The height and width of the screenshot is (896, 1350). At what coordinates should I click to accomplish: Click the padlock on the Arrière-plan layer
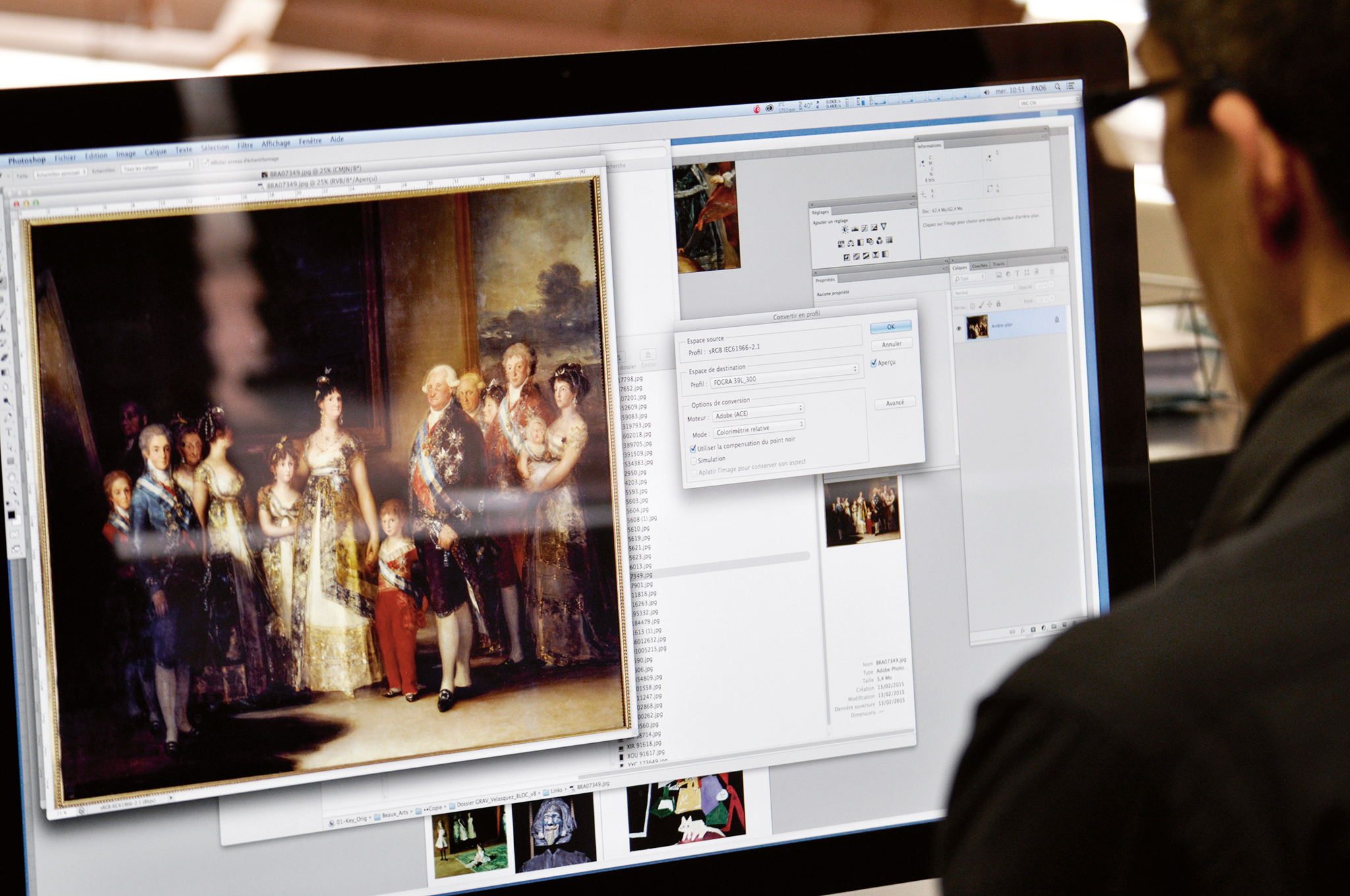pos(1057,319)
